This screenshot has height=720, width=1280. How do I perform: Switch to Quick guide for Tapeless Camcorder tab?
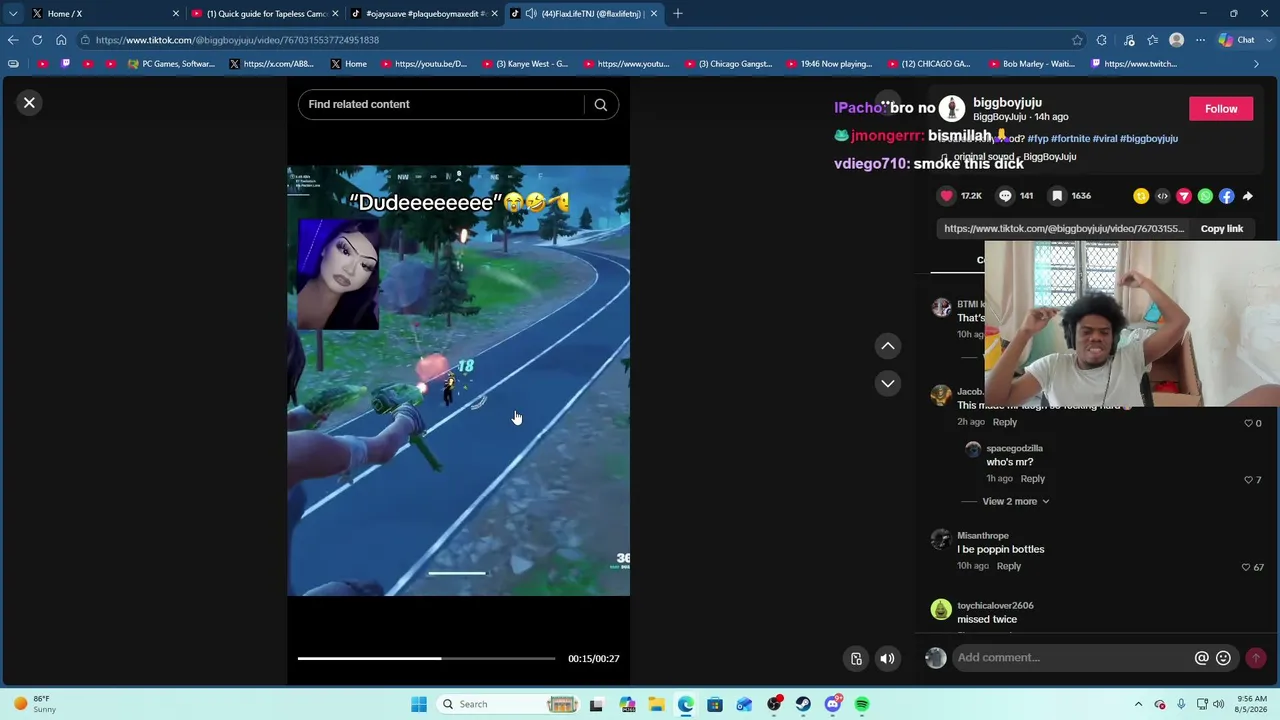click(265, 14)
